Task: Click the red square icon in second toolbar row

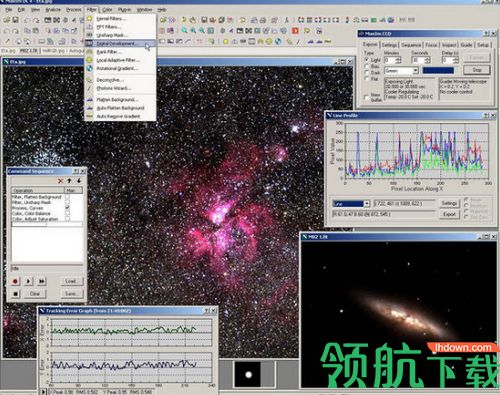Action: click(295, 31)
